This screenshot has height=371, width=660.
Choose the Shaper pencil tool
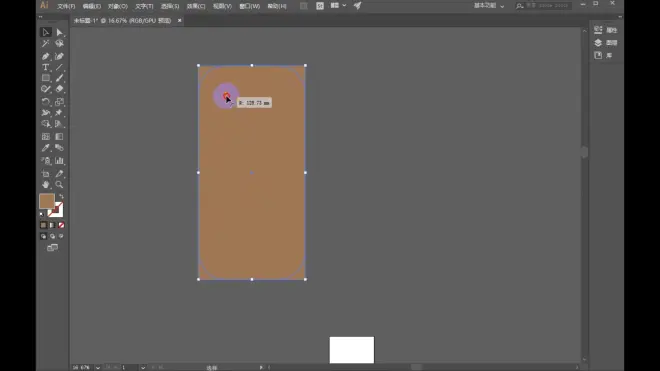click(x=45, y=89)
